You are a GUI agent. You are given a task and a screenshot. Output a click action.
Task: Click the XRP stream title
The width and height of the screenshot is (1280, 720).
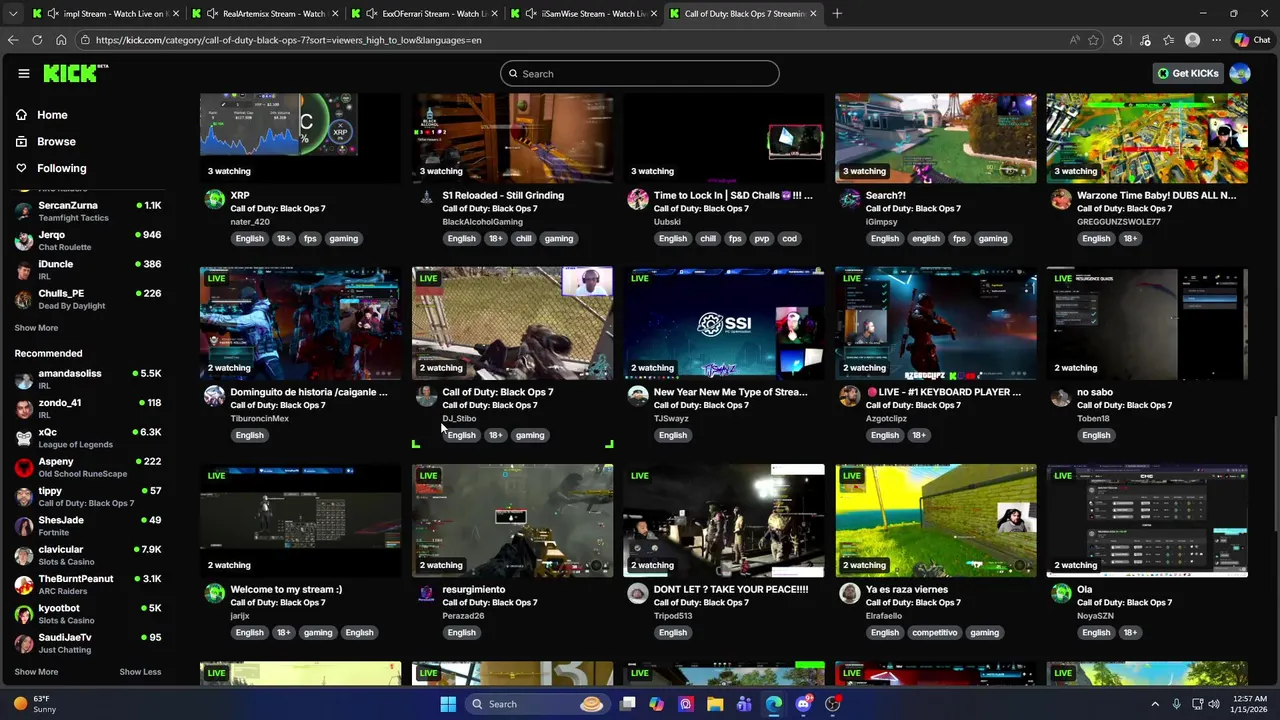point(240,196)
